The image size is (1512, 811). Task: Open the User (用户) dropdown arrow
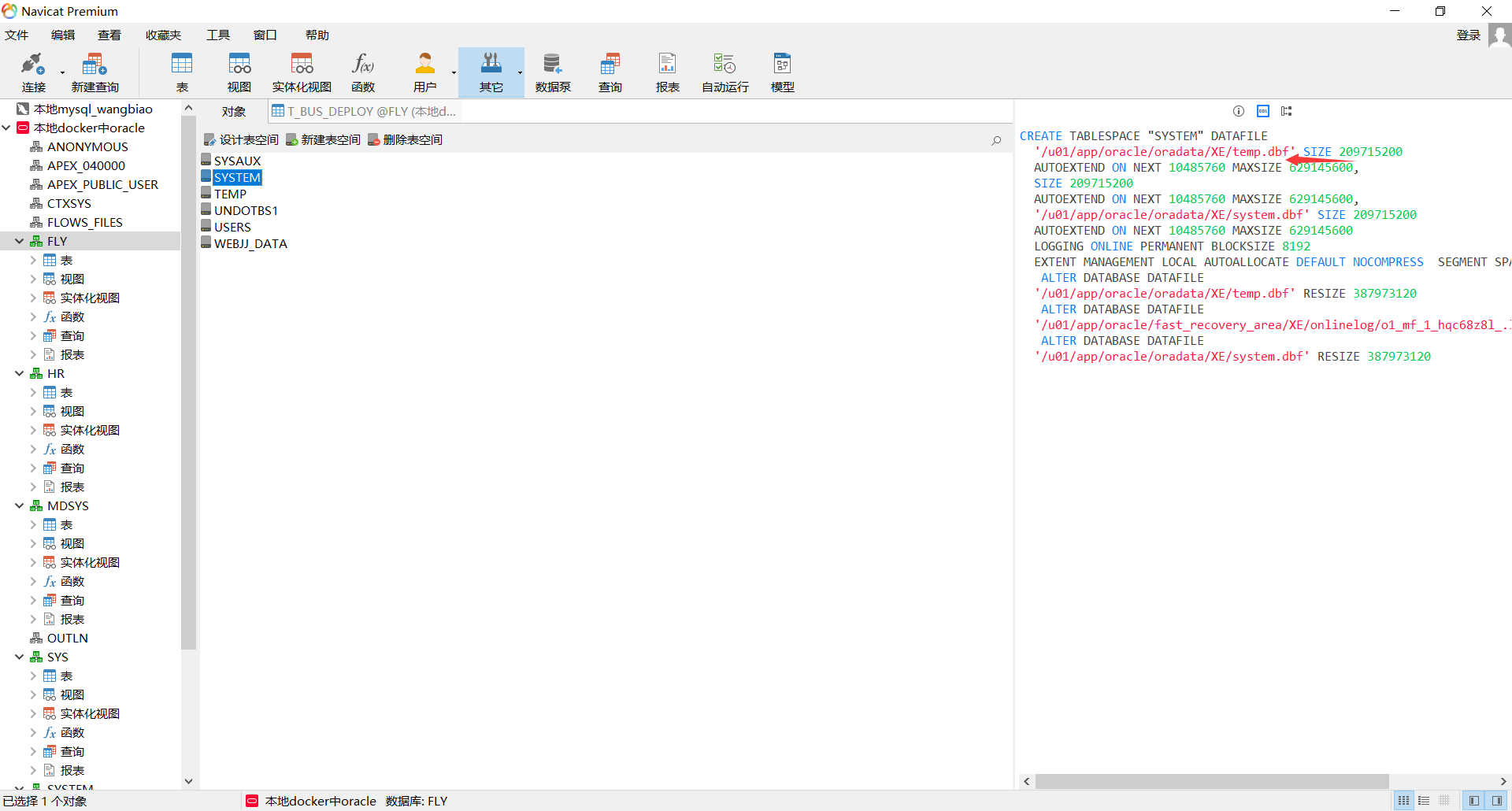454,73
